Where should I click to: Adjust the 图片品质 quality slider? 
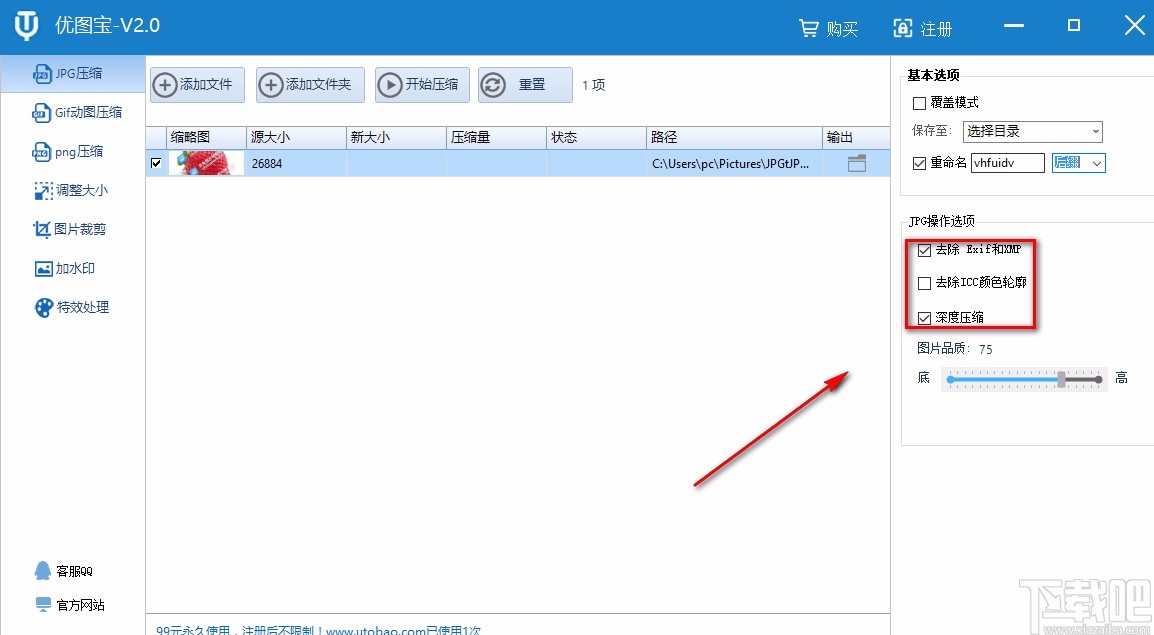click(x=1063, y=380)
